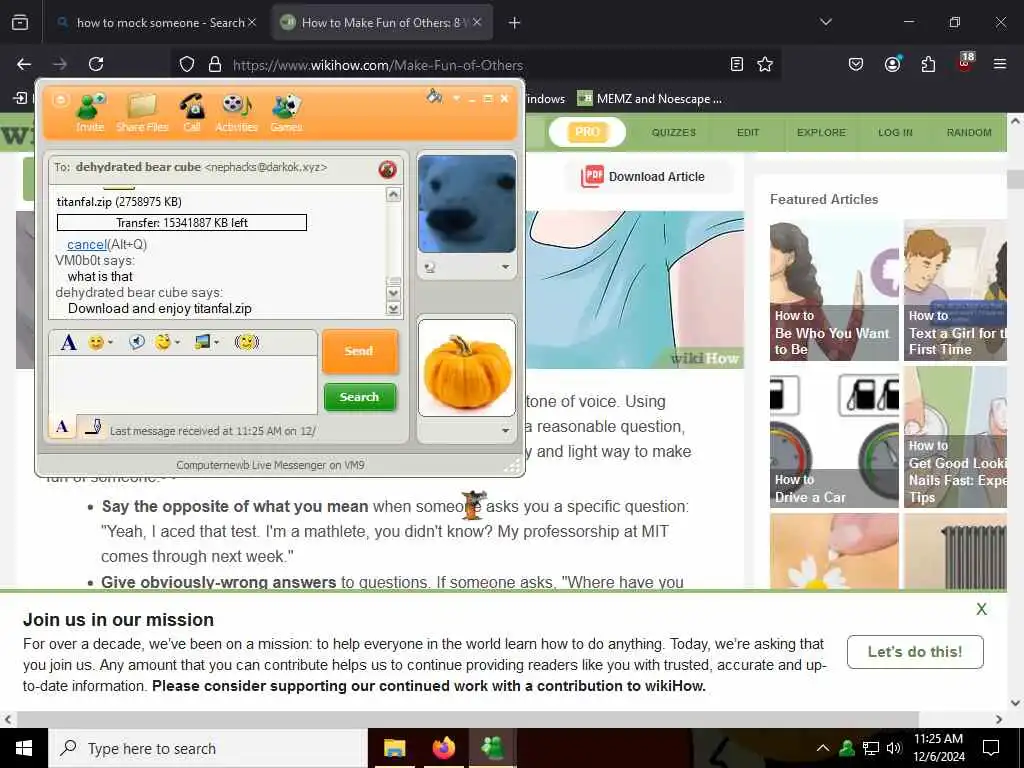Open dropdown under the pumpkin display picture

(x=505, y=430)
